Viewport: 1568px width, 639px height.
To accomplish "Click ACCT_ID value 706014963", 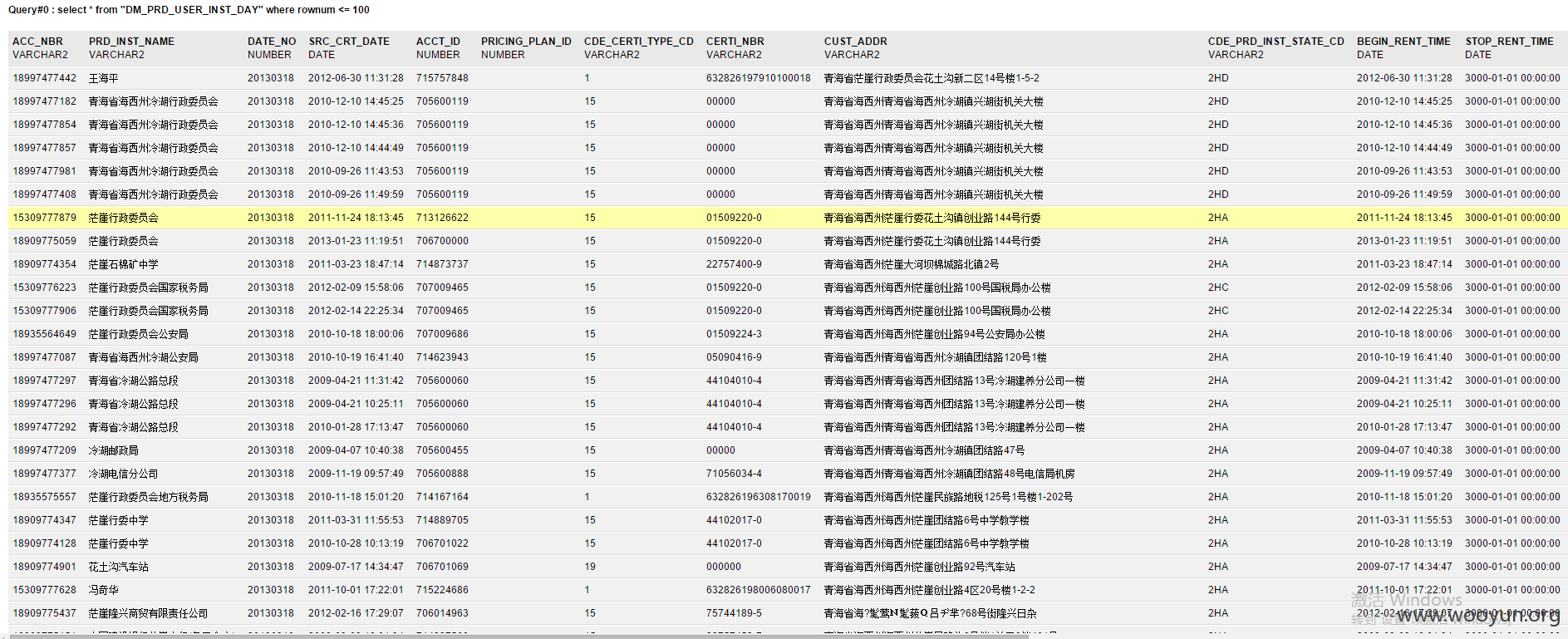I will click(x=442, y=613).
